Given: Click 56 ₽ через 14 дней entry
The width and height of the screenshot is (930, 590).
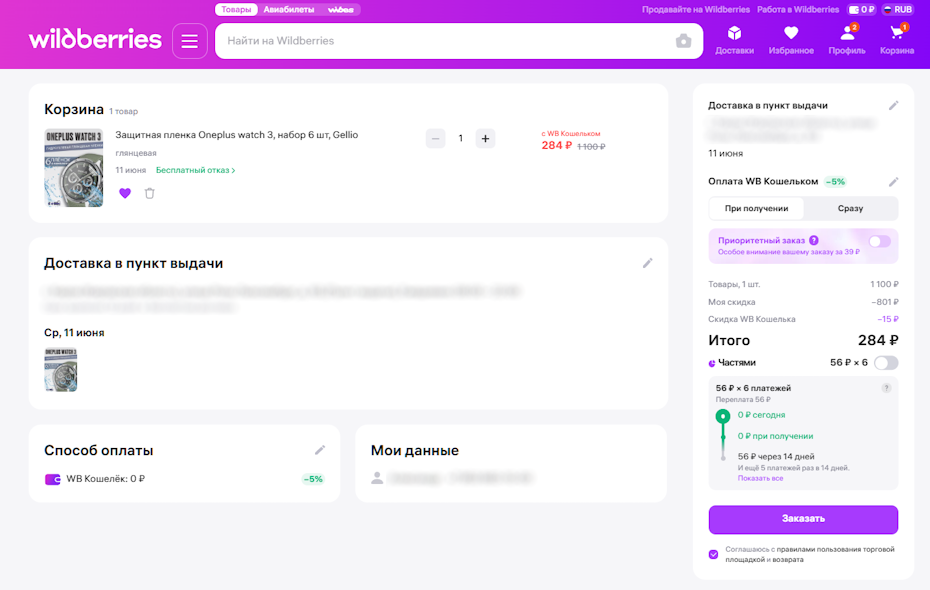Looking at the screenshot, I should coord(776,457).
